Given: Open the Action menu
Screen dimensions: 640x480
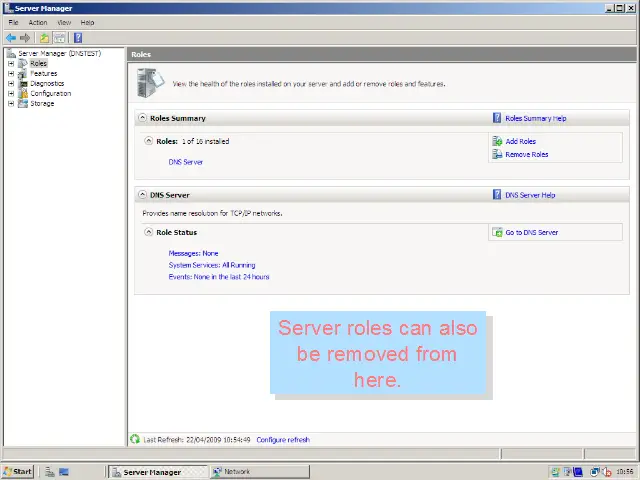Looking at the screenshot, I should point(38,22).
